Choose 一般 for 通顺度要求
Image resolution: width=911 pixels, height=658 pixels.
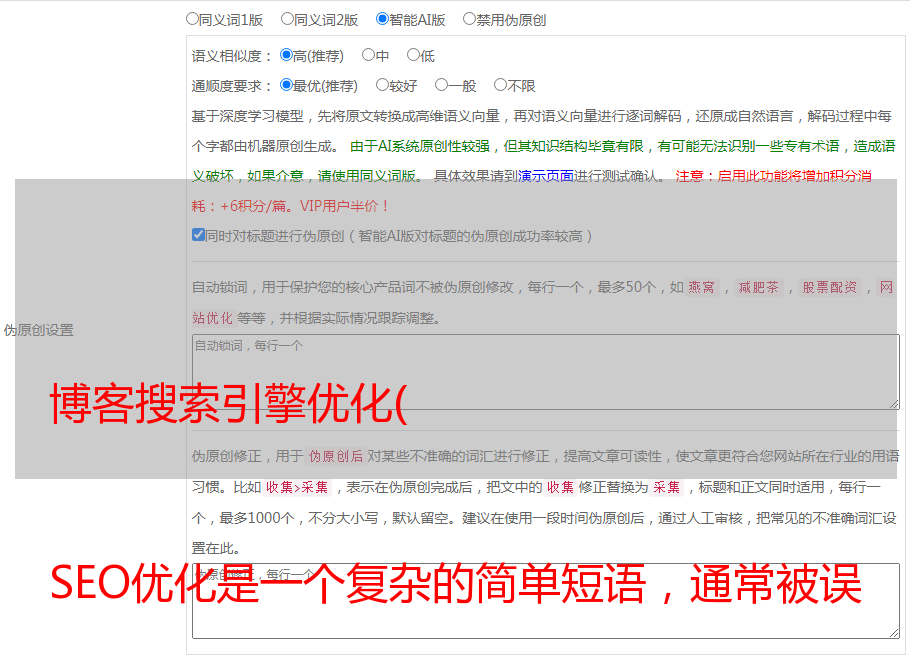coord(441,85)
